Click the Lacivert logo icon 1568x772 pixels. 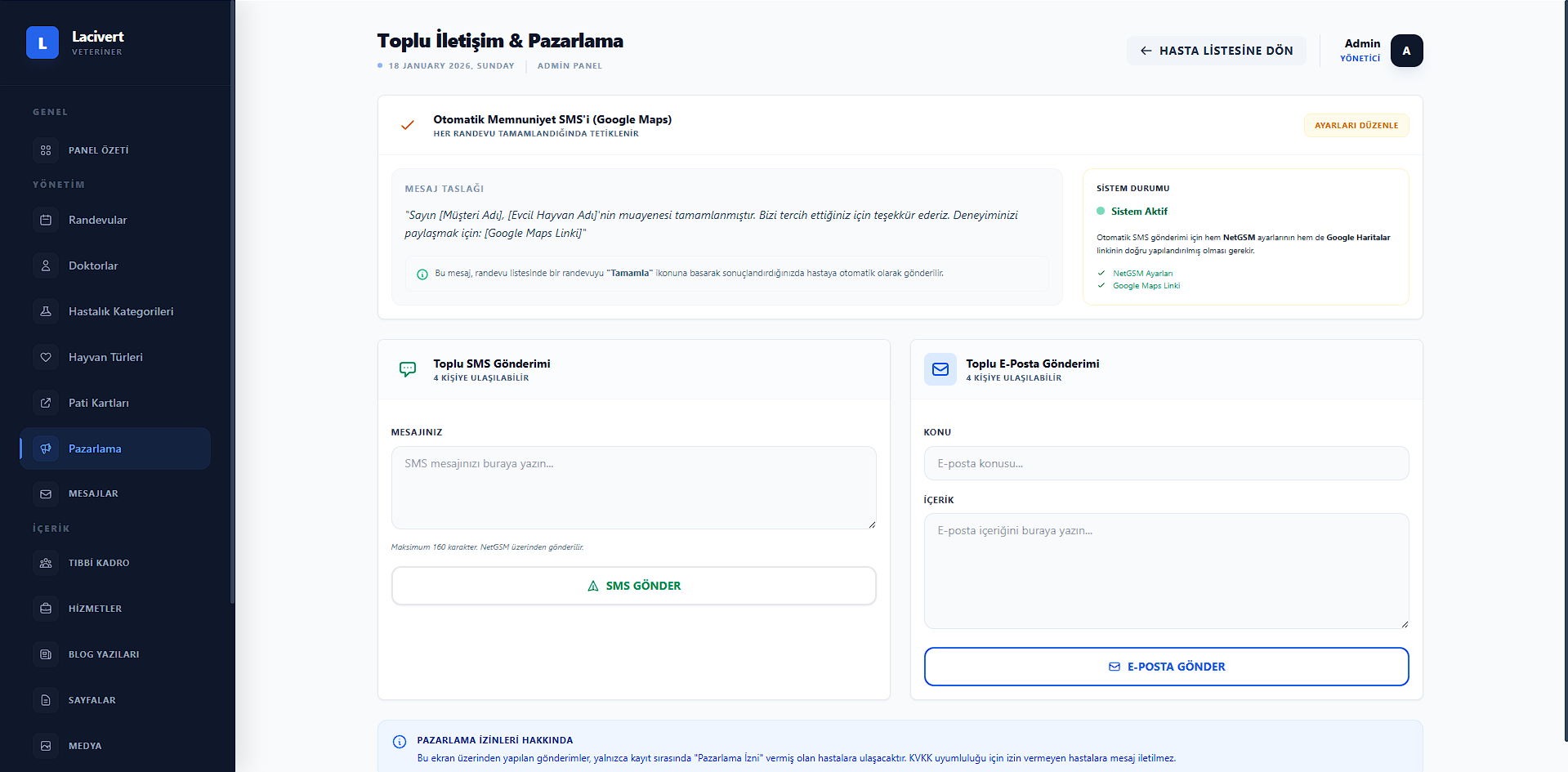point(42,42)
